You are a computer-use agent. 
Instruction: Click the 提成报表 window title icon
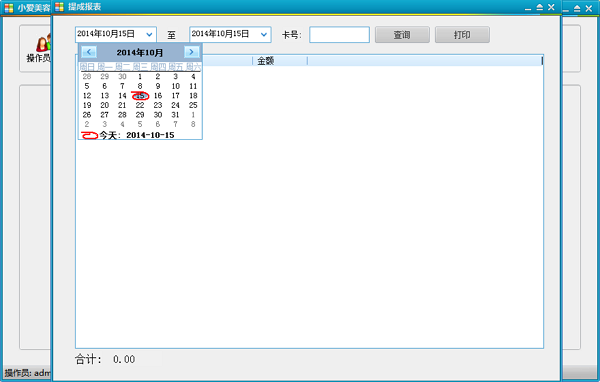[59, 7]
